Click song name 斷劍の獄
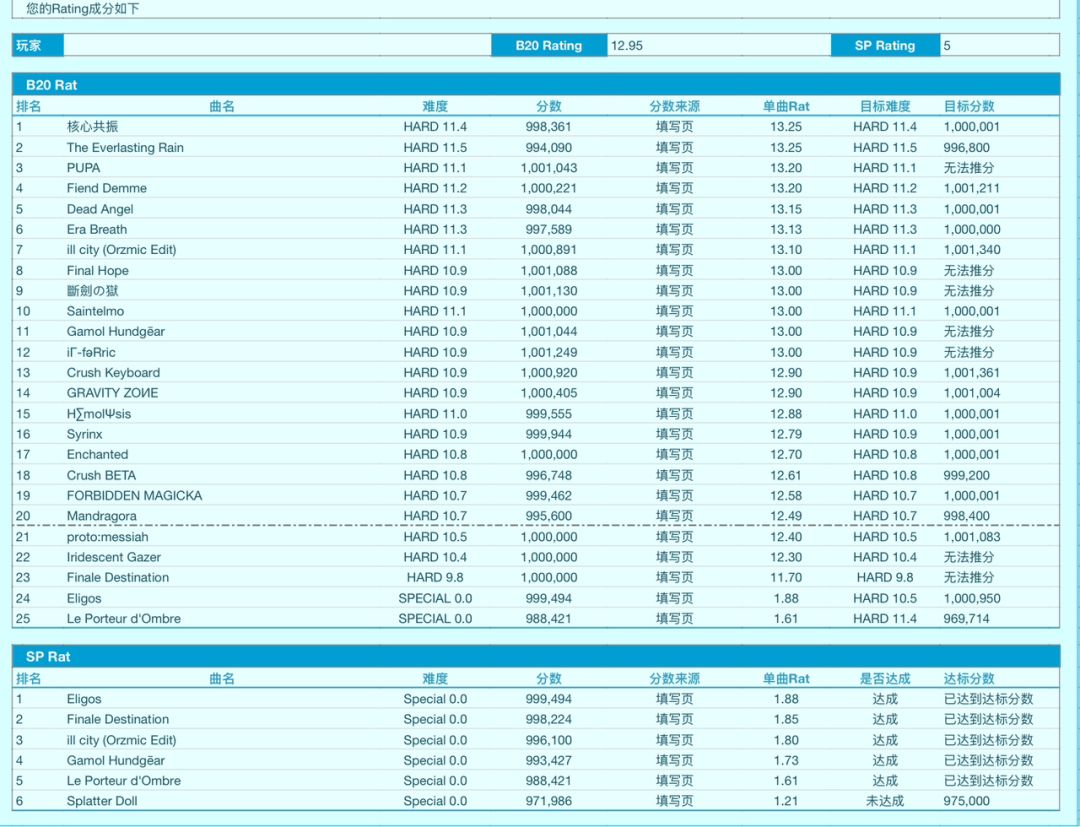This screenshot has height=827, width=1080. click(92, 291)
